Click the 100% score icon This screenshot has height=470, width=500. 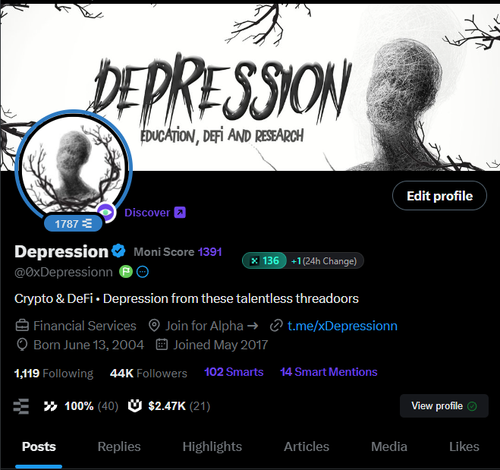click(50, 406)
